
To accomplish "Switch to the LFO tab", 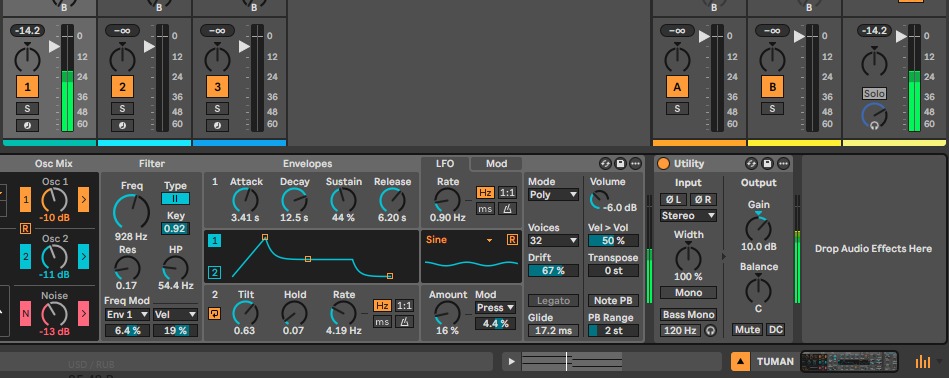I will [x=445, y=163].
